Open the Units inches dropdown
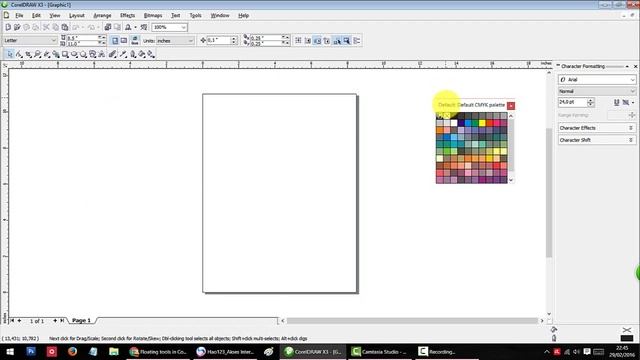This screenshot has height=360, width=640. [x=190, y=41]
